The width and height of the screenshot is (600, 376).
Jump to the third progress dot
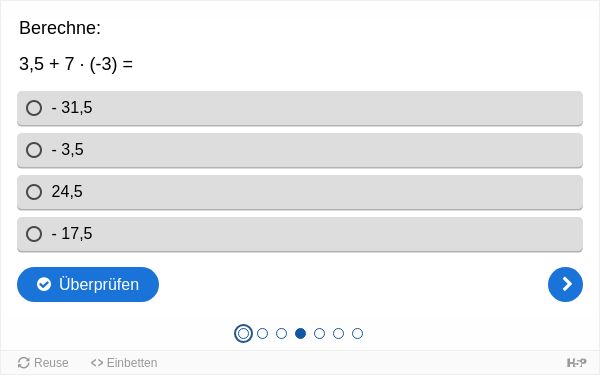point(281,334)
